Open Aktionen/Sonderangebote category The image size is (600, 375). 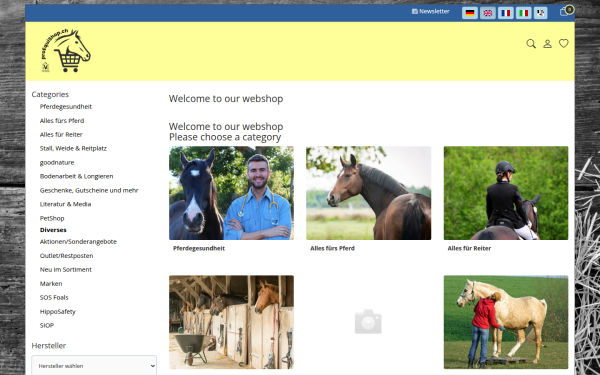[78, 241]
